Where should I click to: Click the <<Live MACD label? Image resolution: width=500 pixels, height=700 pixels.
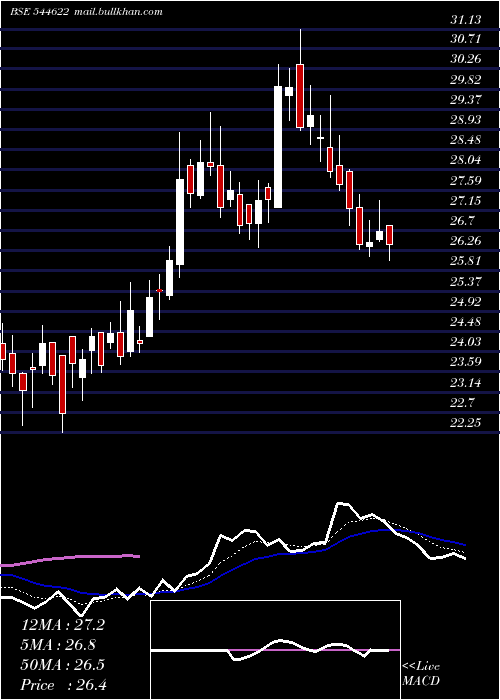pyautogui.click(x=421, y=674)
